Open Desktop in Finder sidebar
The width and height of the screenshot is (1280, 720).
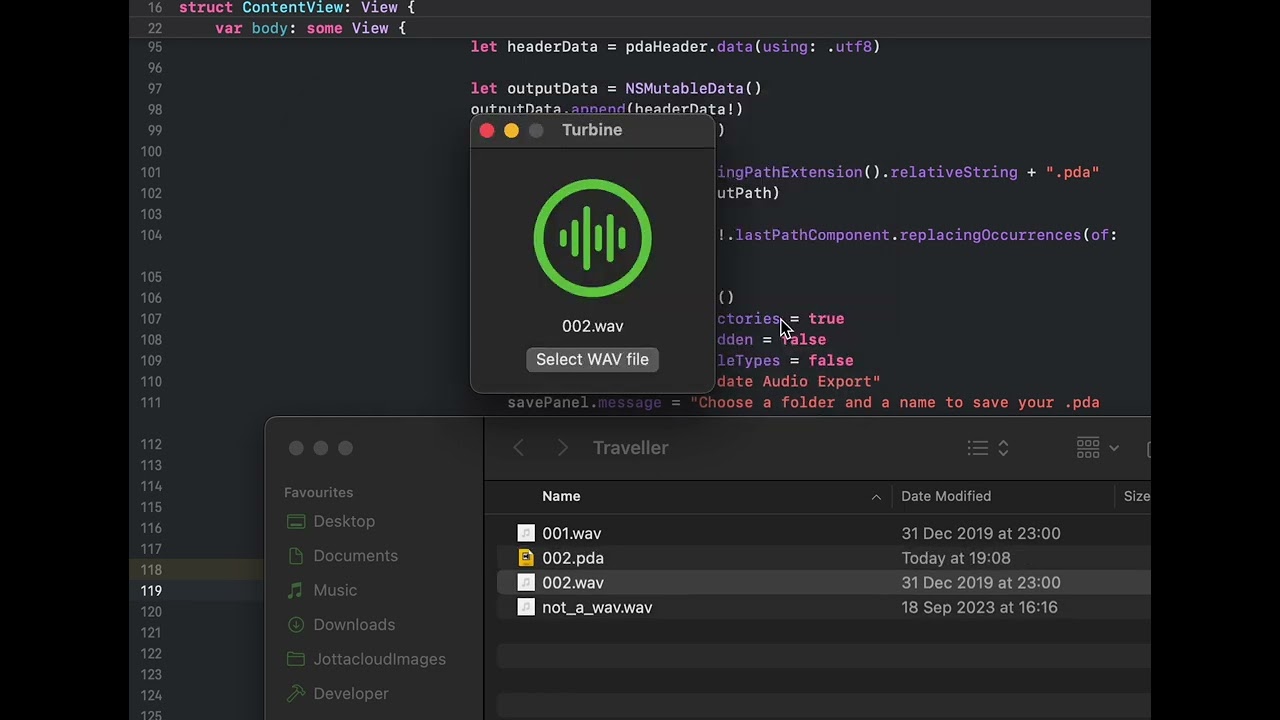point(344,521)
